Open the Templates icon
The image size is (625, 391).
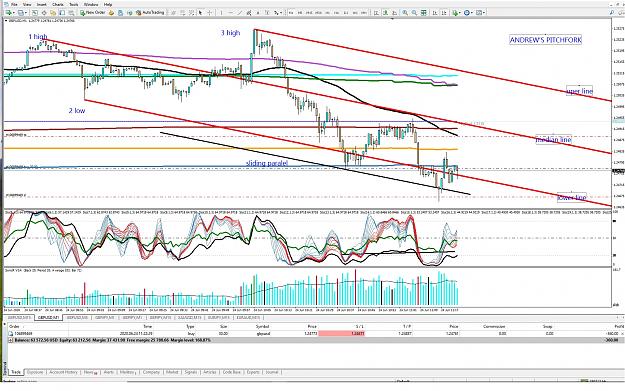[479, 13]
